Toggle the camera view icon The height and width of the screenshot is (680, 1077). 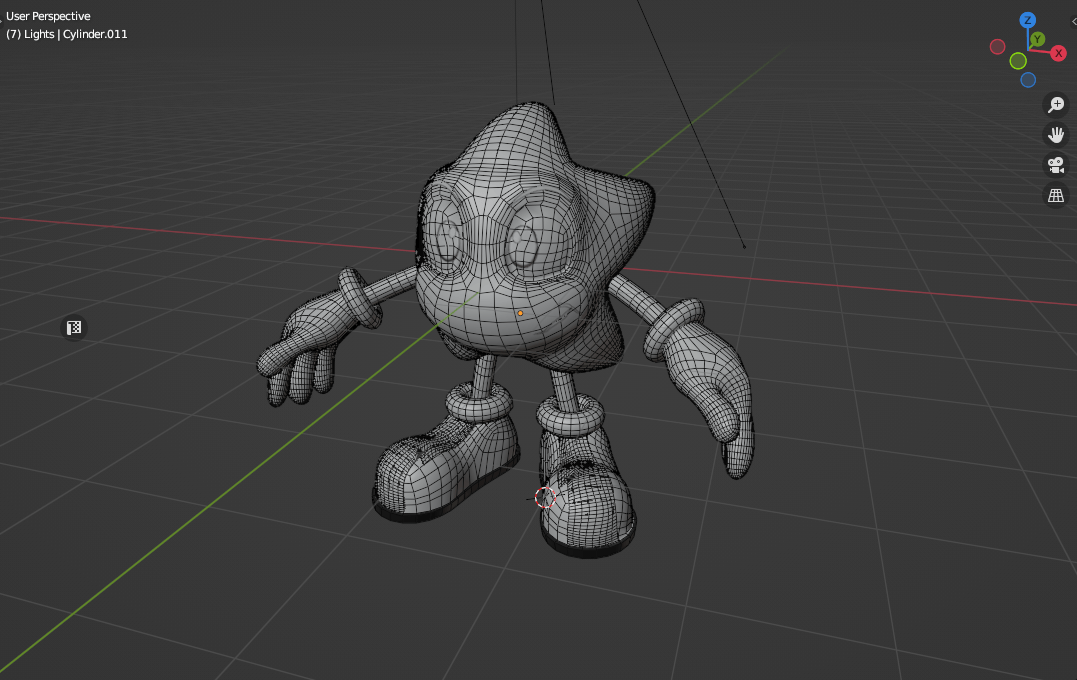(1056, 165)
